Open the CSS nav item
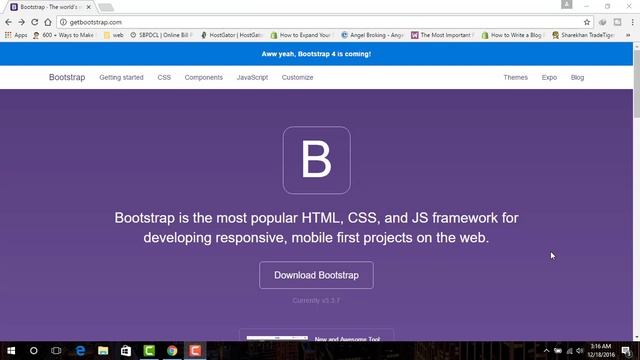 tap(164, 77)
